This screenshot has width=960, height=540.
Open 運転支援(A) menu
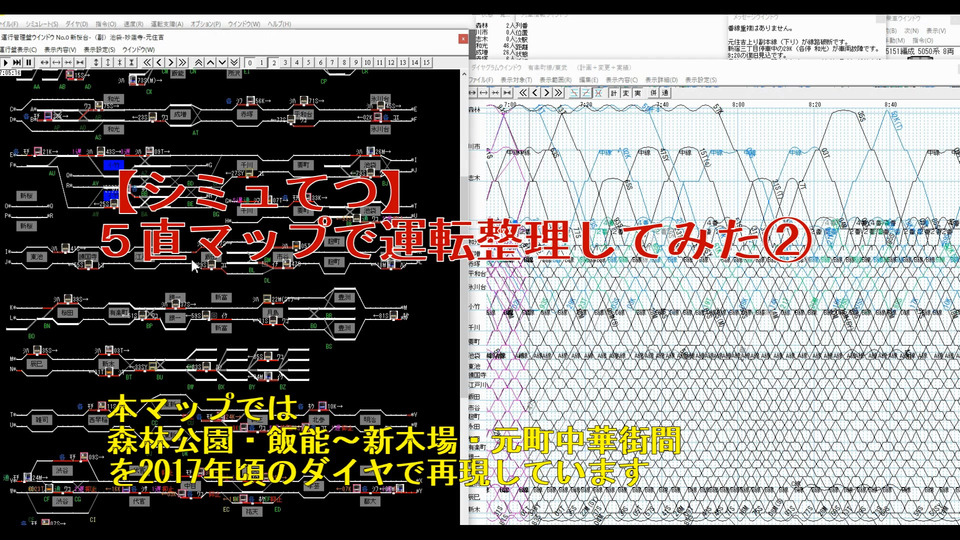pyautogui.click(x=167, y=24)
